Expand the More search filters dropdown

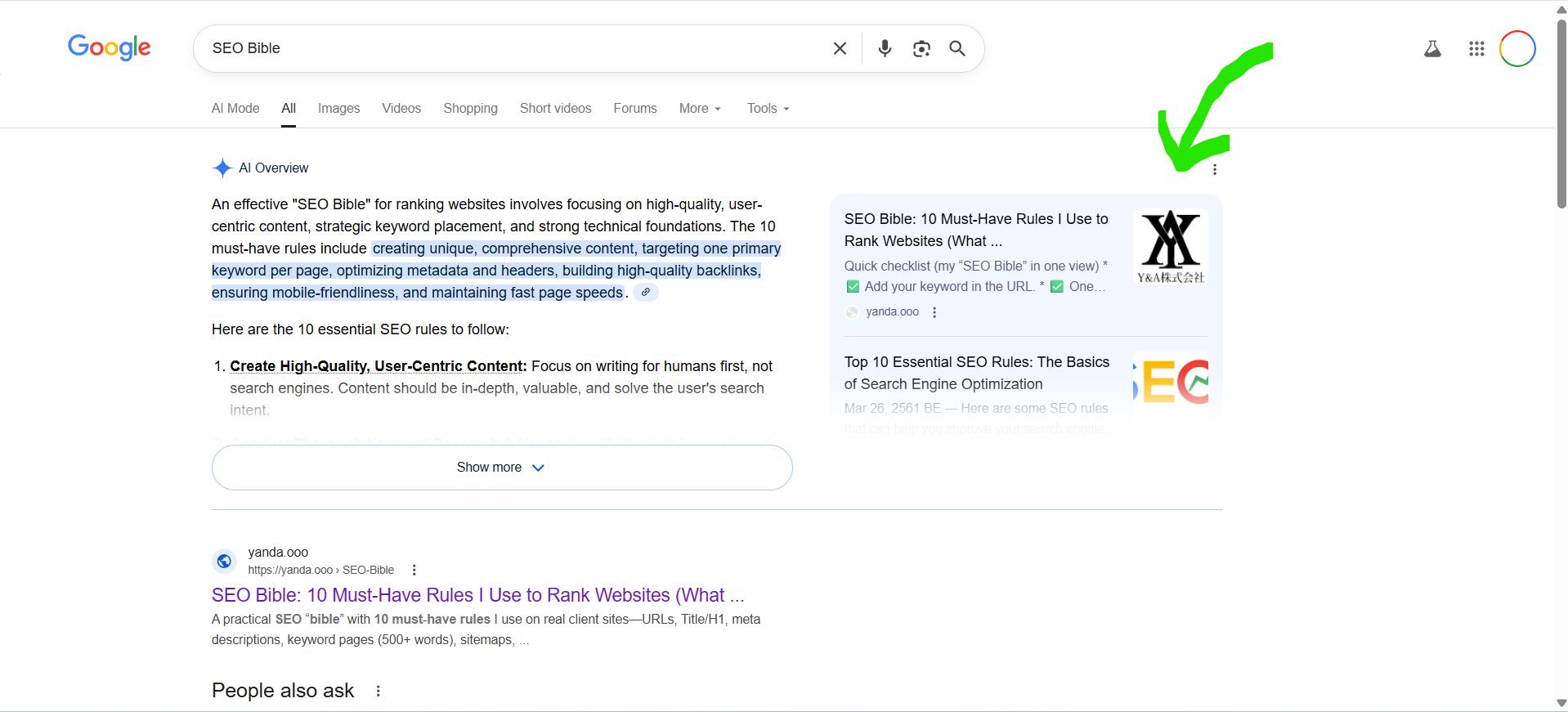(700, 109)
